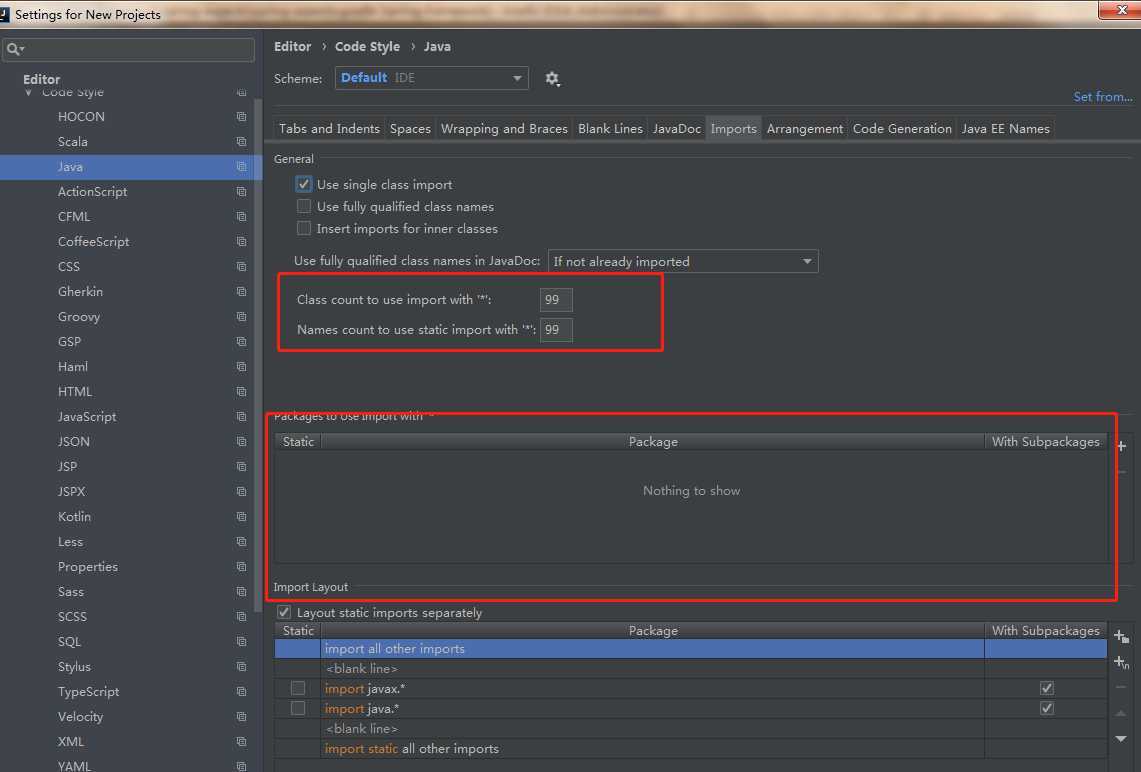Open the fully qualified names in JavaDoc dropdown
1141x772 pixels.
point(683,261)
